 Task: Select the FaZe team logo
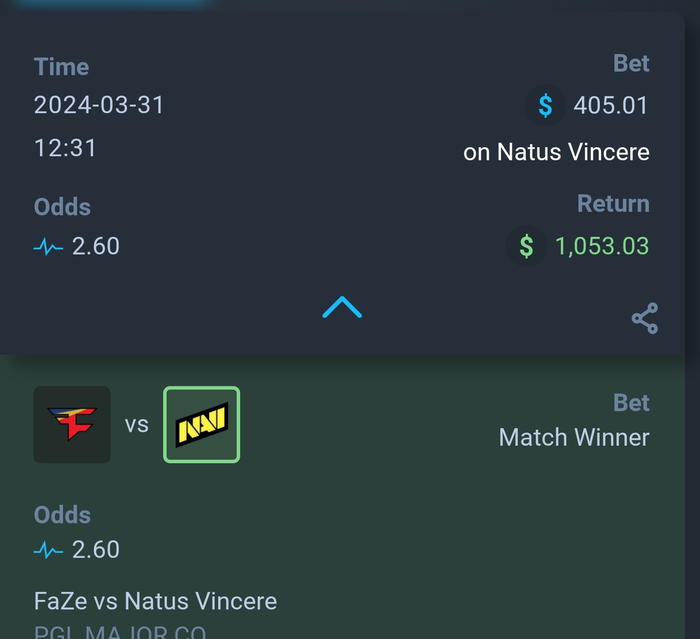point(72,424)
